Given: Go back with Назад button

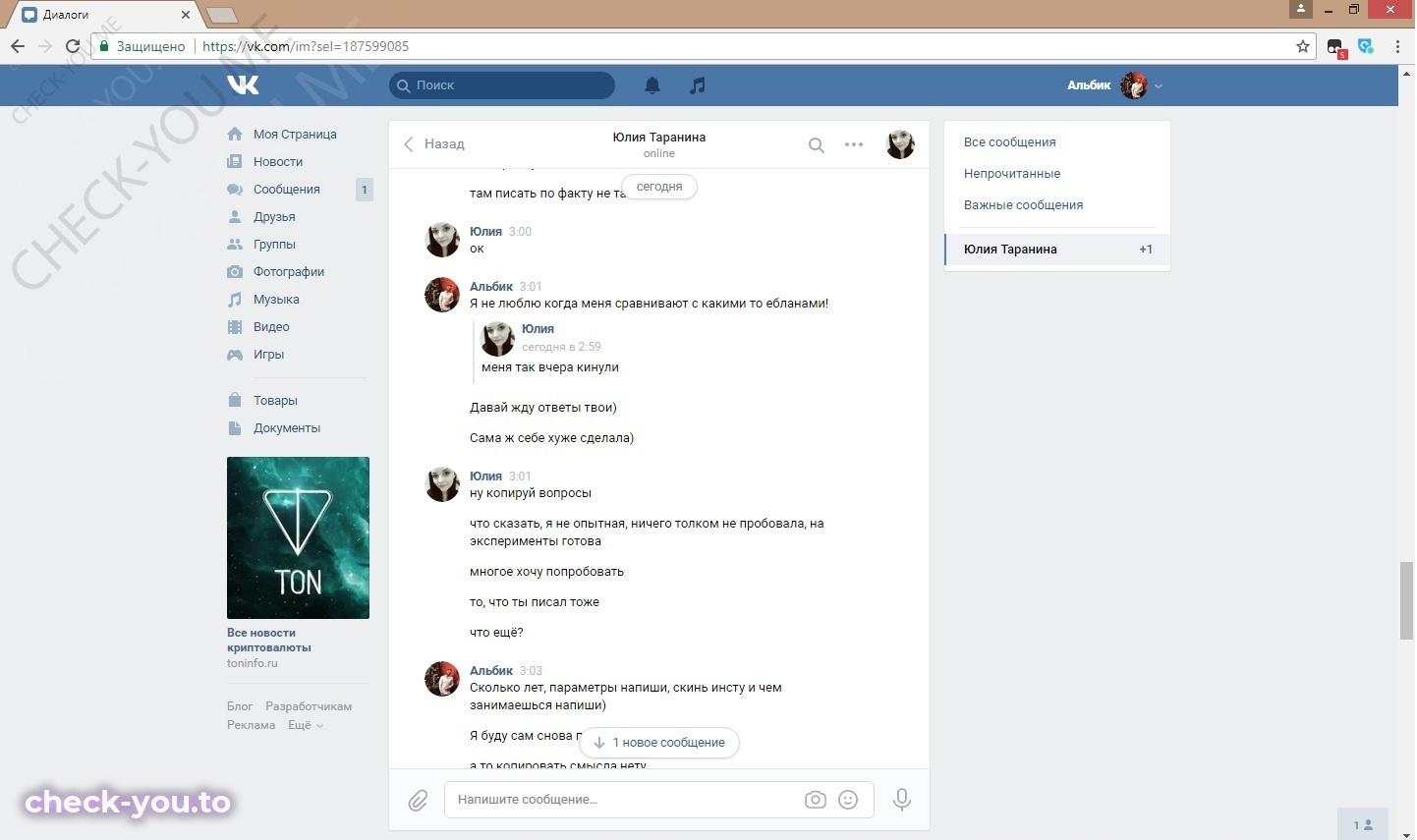Looking at the screenshot, I should [433, 144].
